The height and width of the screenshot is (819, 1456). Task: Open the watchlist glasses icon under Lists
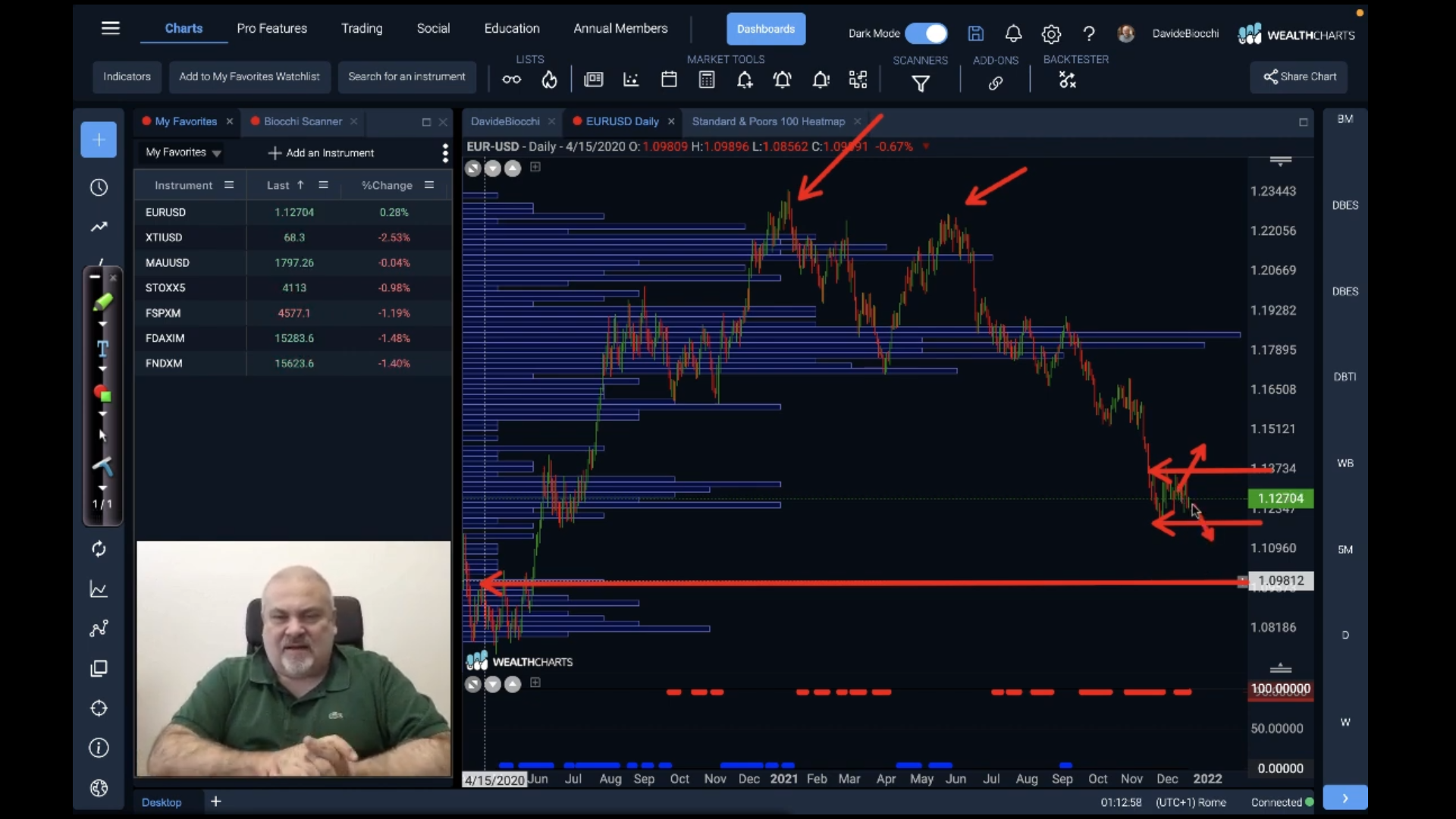point(512,80)
